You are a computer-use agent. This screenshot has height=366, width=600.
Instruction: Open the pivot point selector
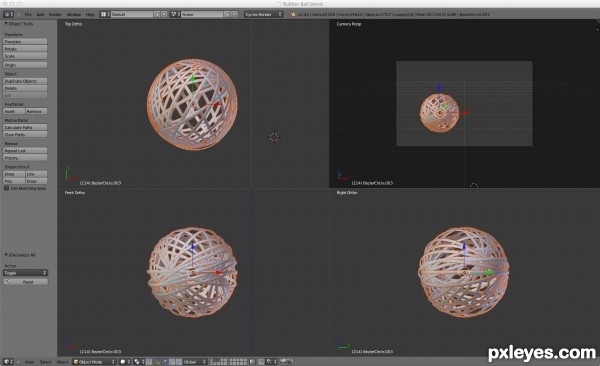pyautogui.click(x=139, y=362)
